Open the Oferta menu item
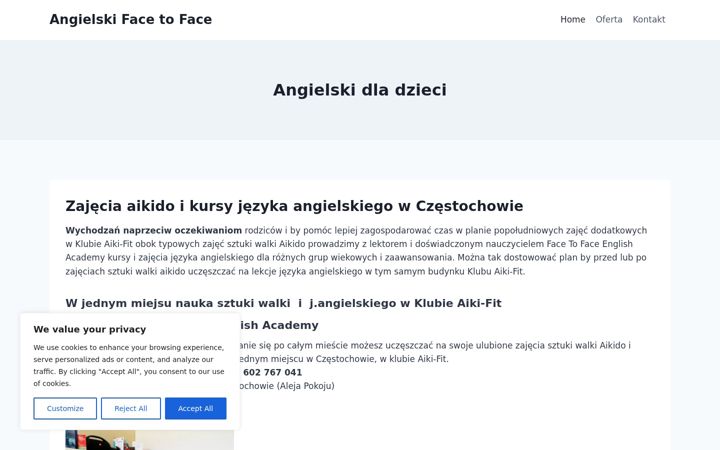This screenshot has width=720, height=450. point(609,19)
